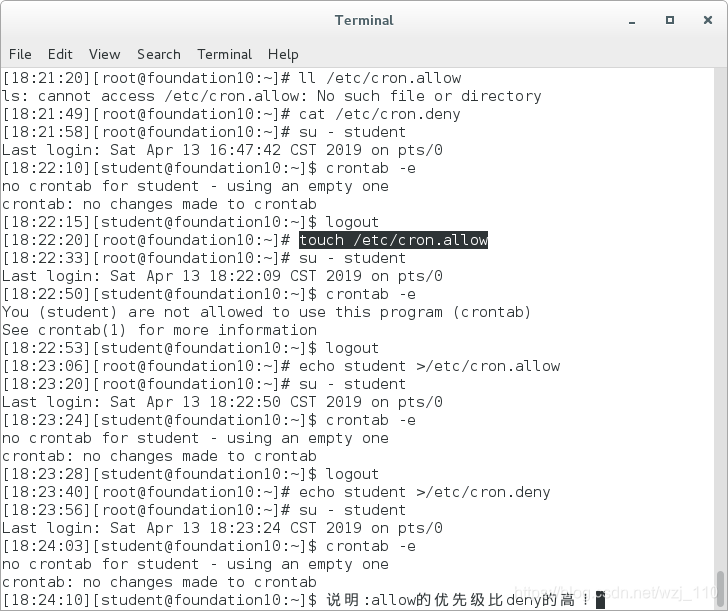Click the highlighted 'touch /etc/cron.allow' text
Viewport: 728px width, 611px height.
(x=393, y=240)
